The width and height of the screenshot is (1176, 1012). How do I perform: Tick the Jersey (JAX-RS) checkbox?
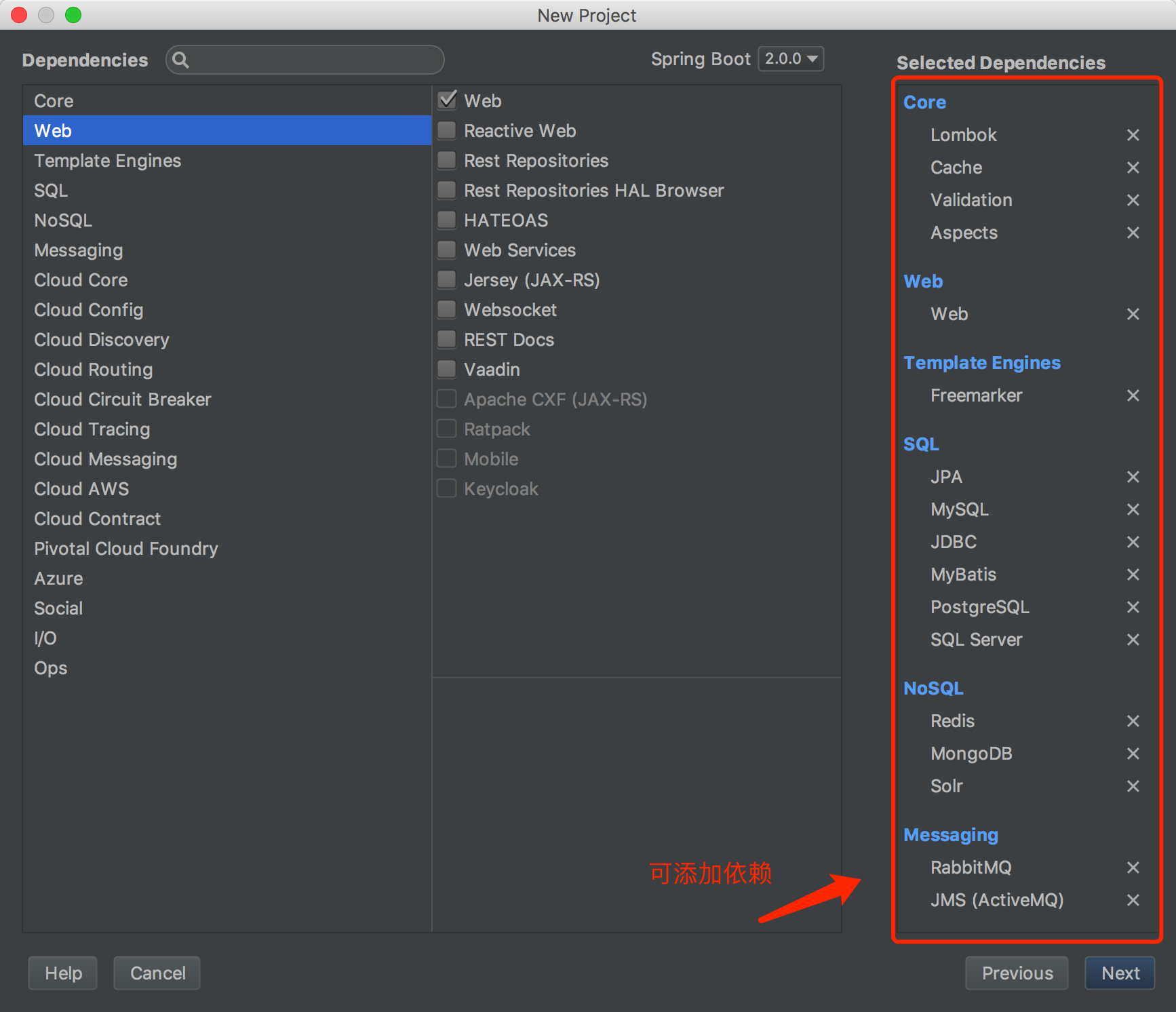447,279
